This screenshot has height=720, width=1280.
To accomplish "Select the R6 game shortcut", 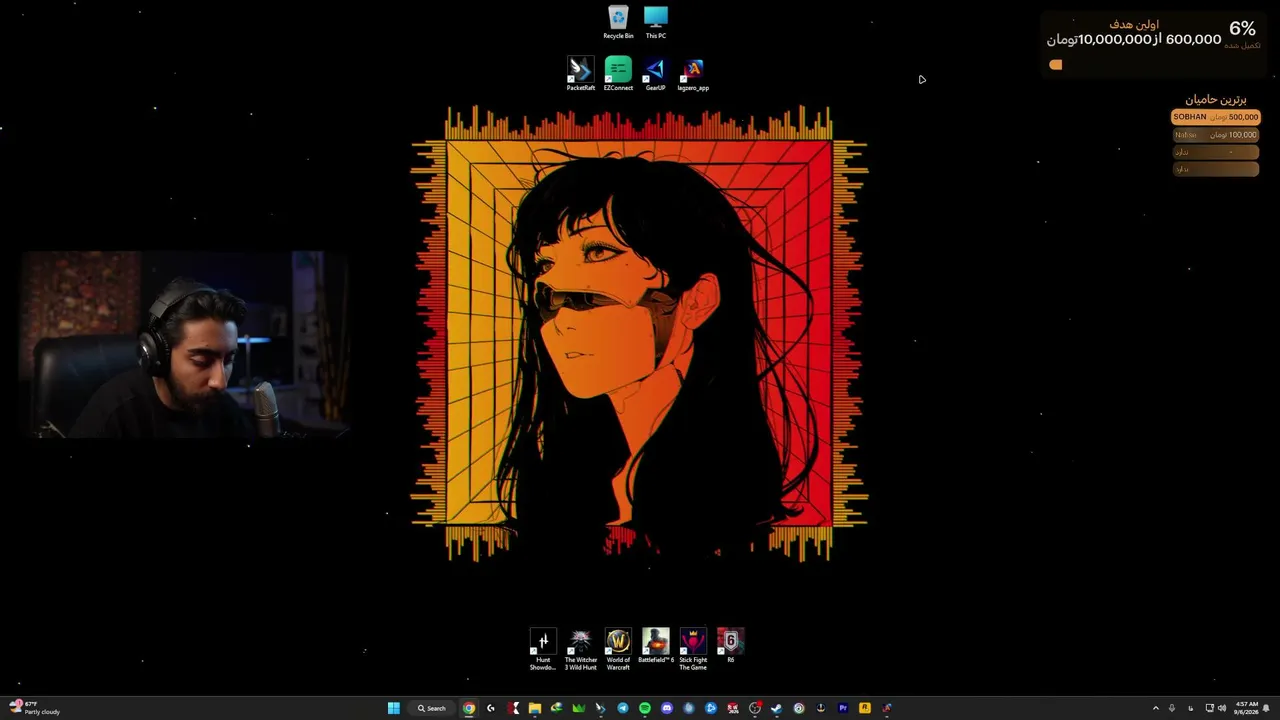I will tap(731, 646).
